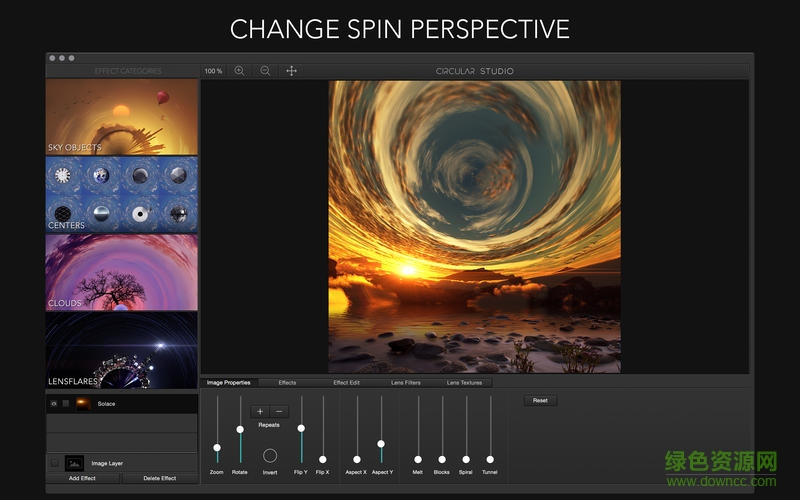Toggle the Invert circle button

[x=270, y=455]
